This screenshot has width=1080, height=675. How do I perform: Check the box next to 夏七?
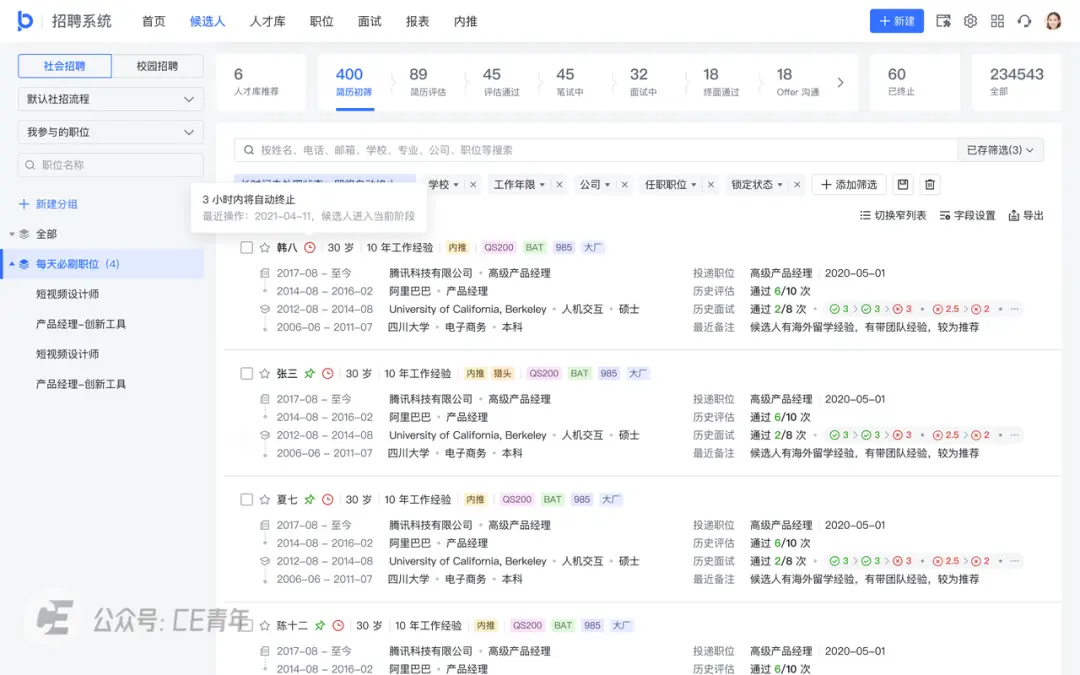point(246,500)
